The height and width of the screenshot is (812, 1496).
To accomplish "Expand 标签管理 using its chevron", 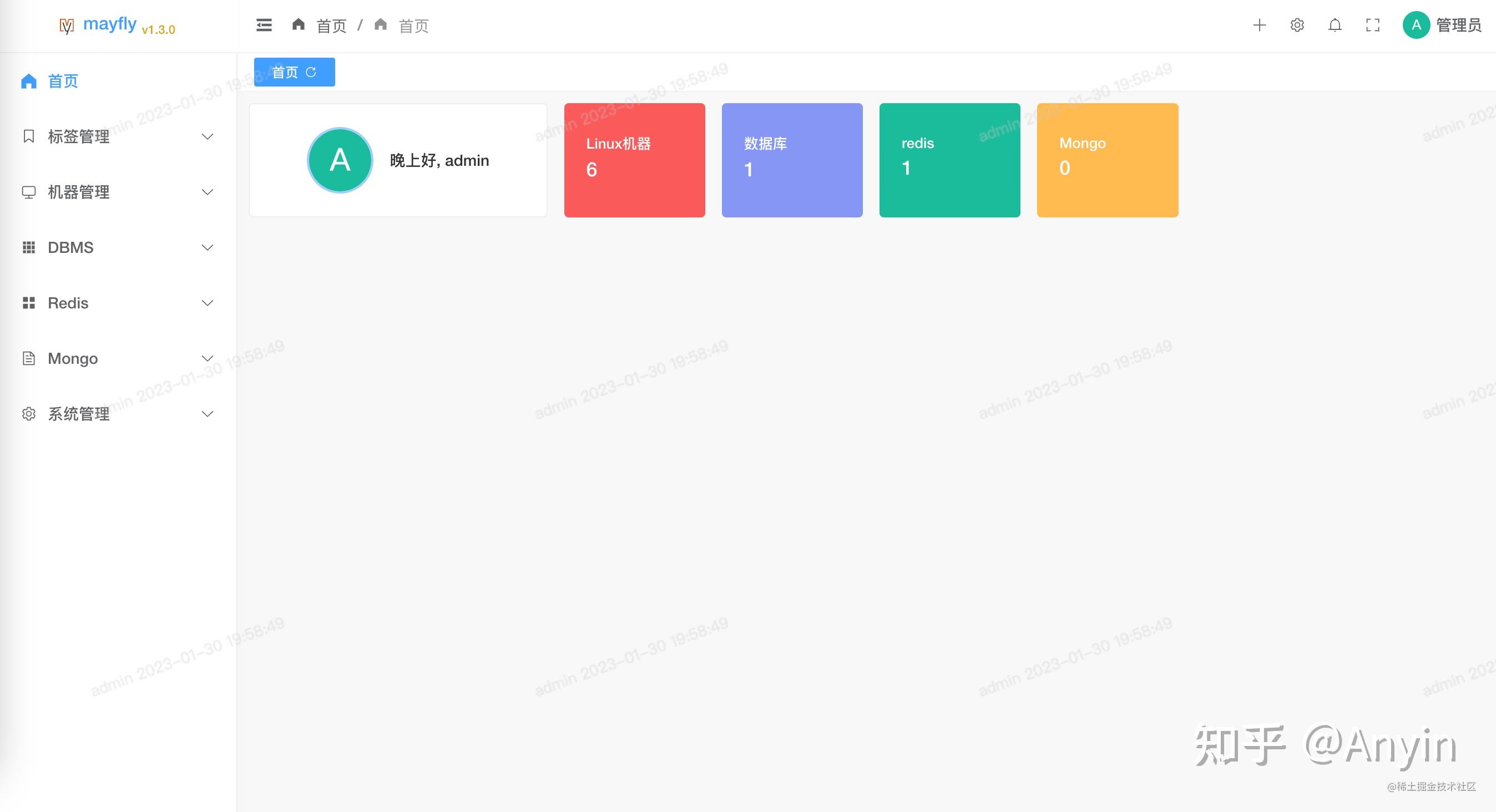I will 208,136.
